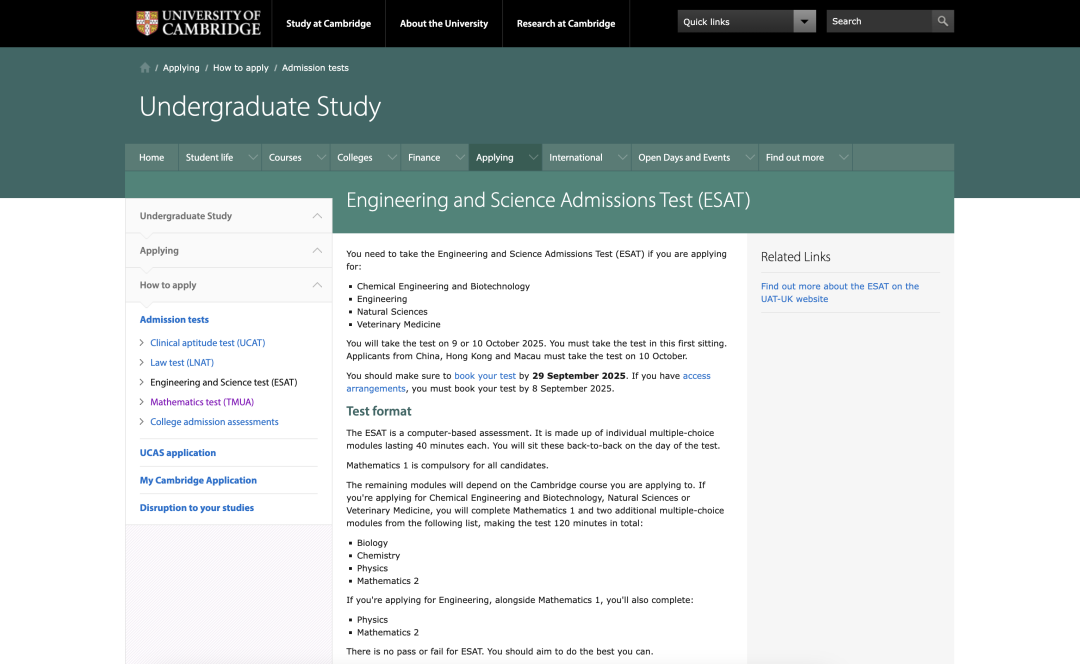Open ESAT on UAT-UK website link
This screenshot has height=664, width=1080.
839,292
